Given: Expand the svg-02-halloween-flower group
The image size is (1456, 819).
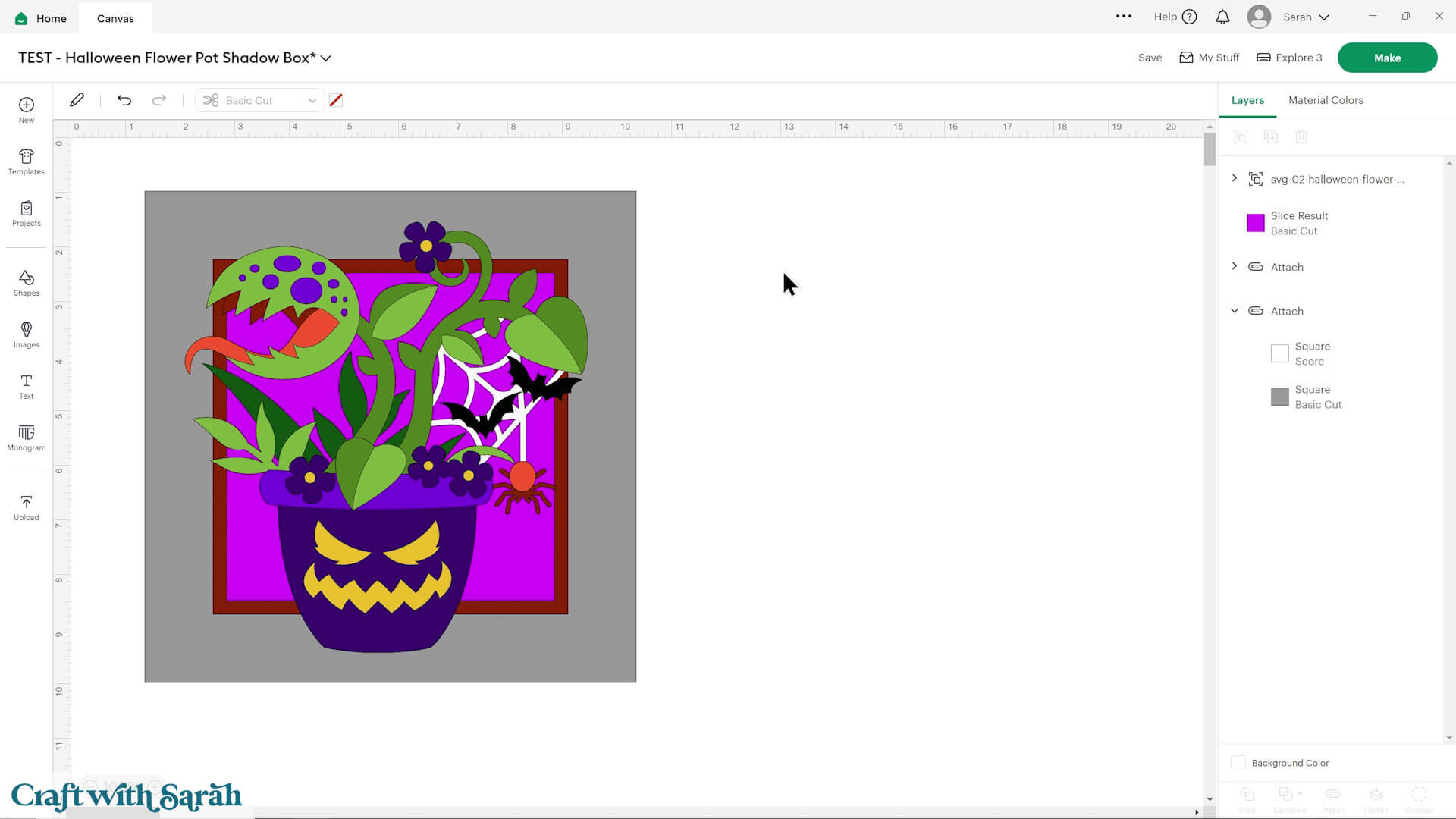Looking at the screenshot, I should tap(1235, 178).
